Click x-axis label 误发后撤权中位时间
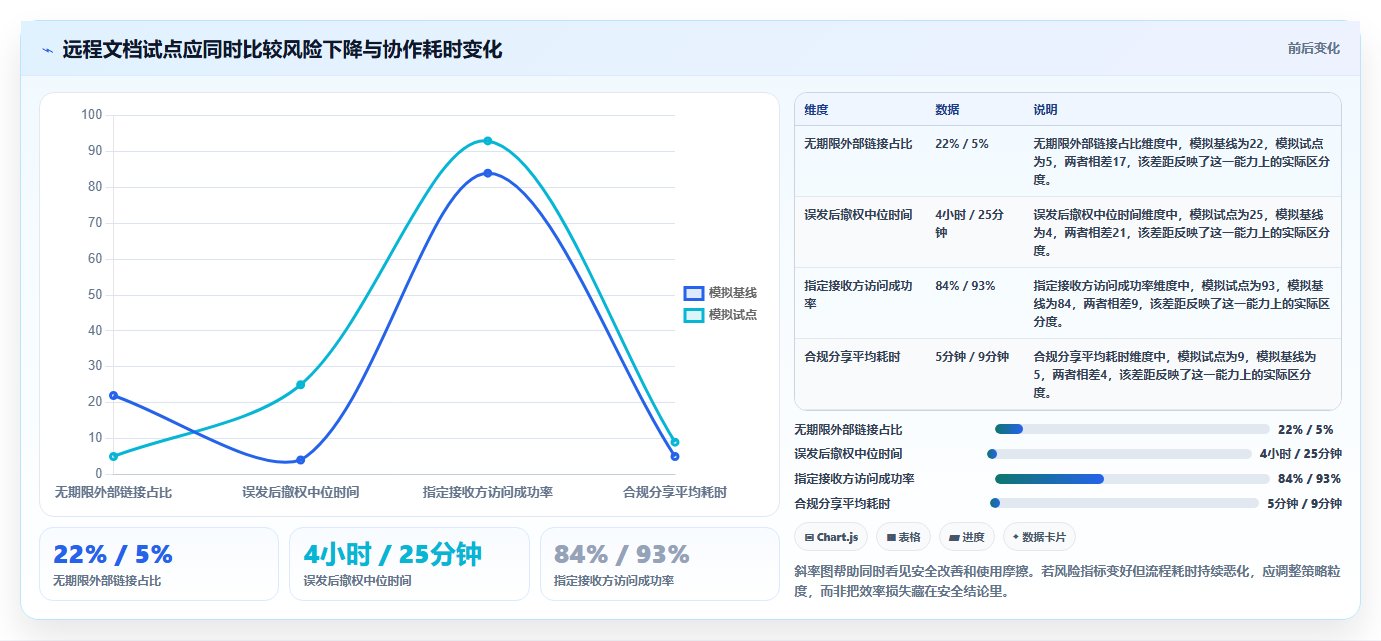Image resolution: width=1381 pixels, height=641 pixels. click(301, 492)
